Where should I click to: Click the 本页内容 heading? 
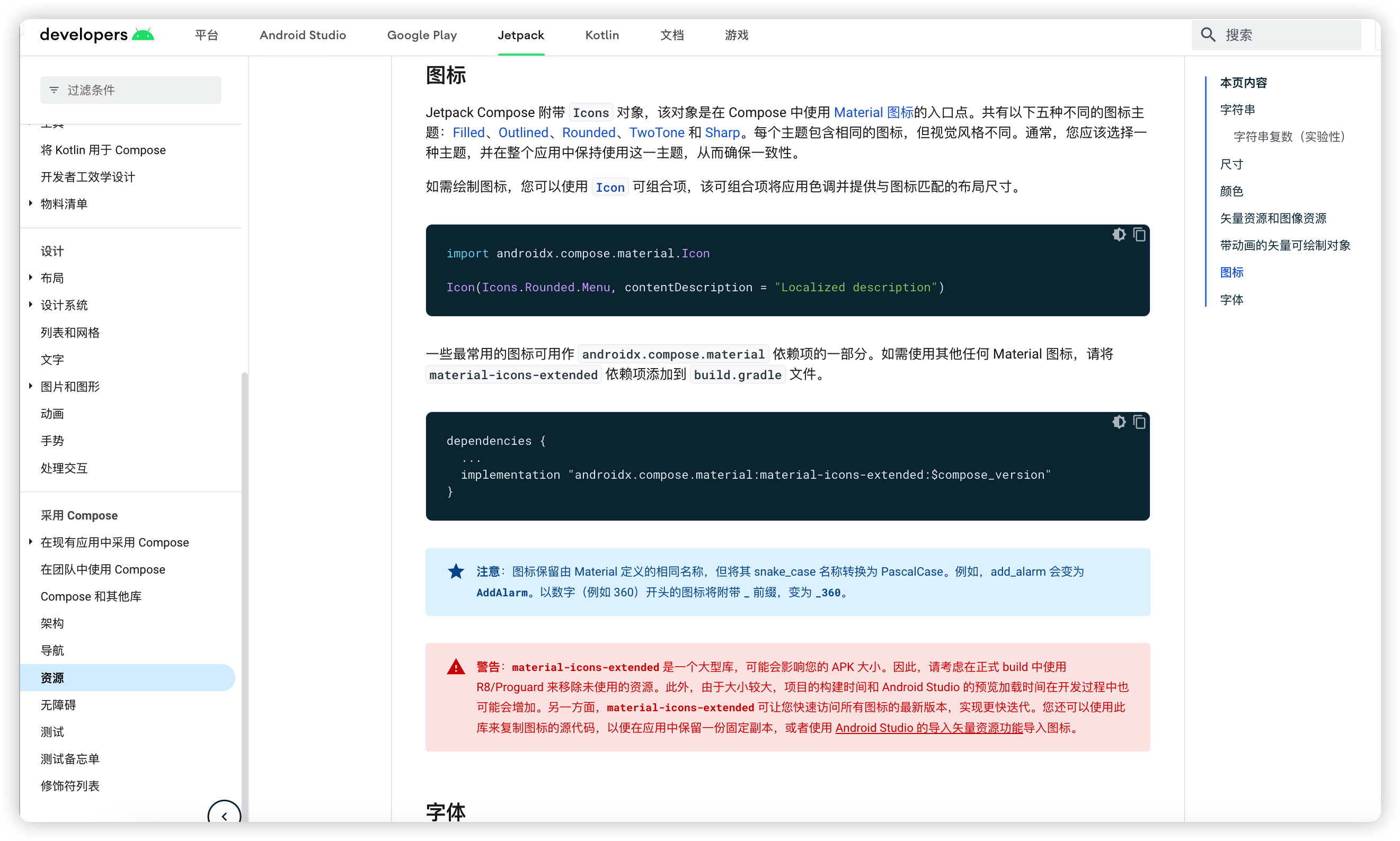click(1243, 83)
